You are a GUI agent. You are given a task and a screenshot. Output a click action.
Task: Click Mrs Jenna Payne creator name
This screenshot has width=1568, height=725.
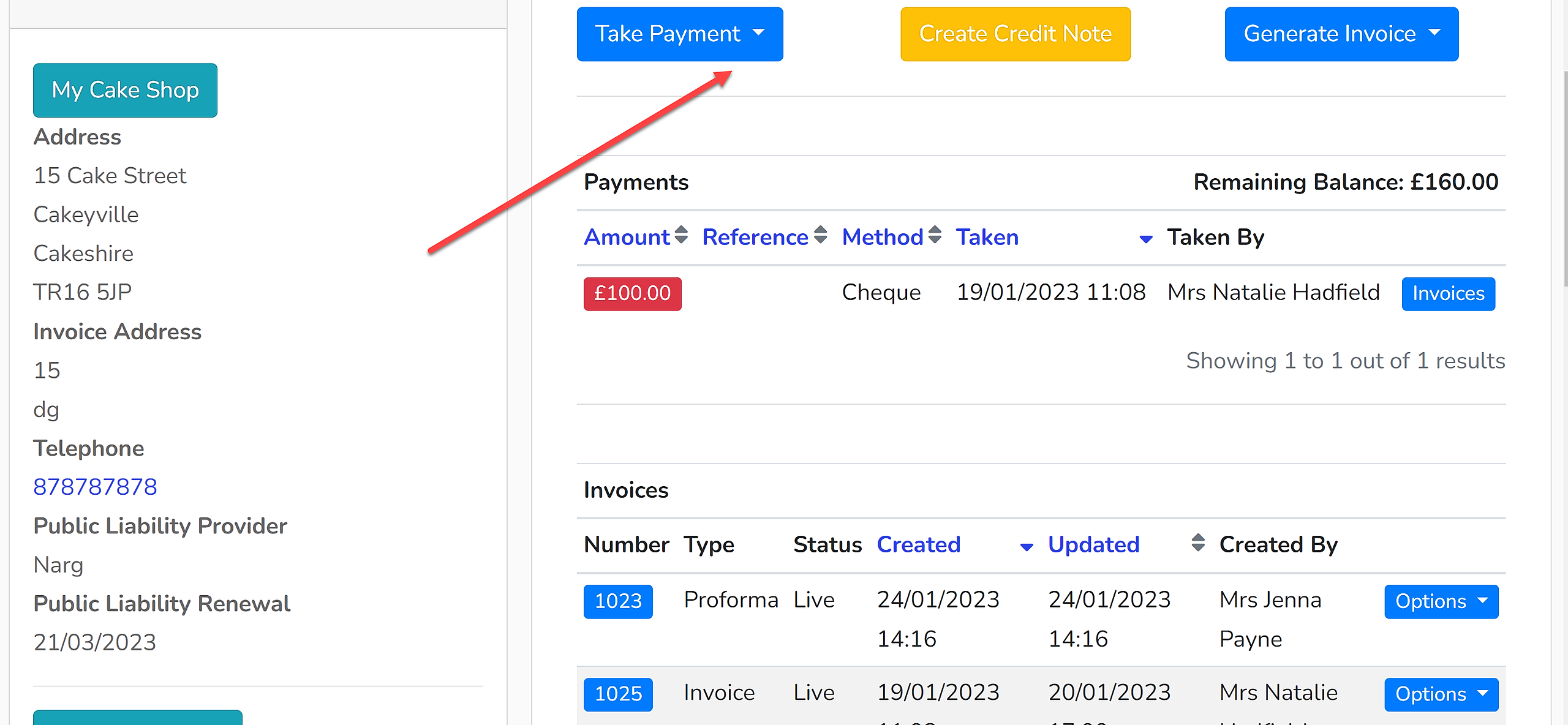1270,619
